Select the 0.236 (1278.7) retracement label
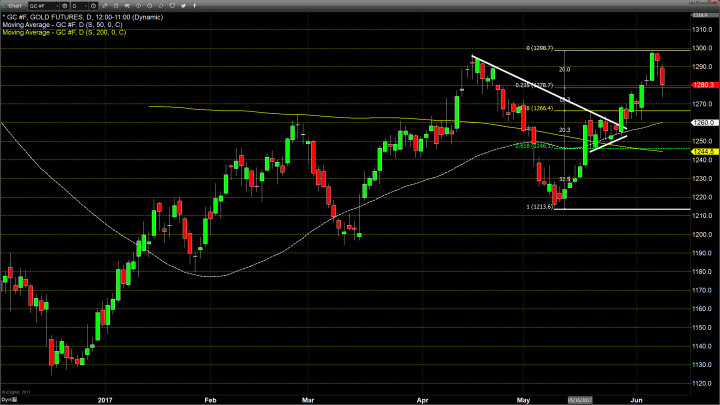720x405 pixels. (x=534, y=85)
